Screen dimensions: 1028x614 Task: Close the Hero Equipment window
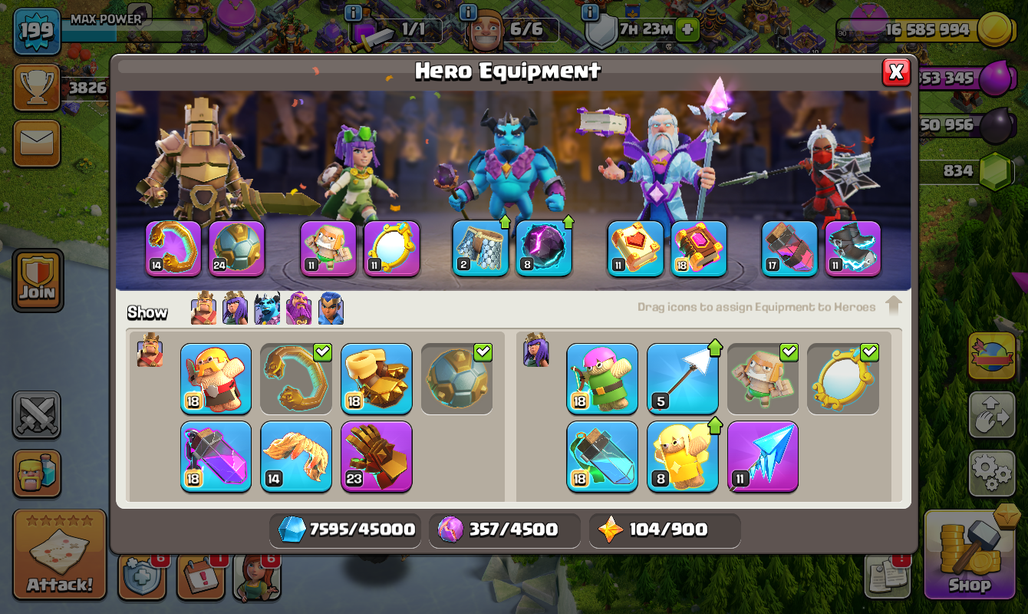(896, 72)
